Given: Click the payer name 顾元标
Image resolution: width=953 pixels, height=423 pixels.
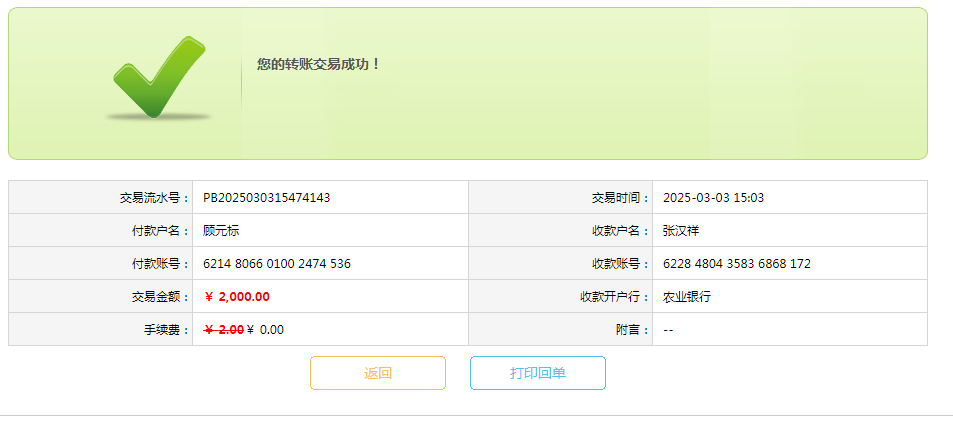Looking at the screenshot, I should (x=221, y=231).
